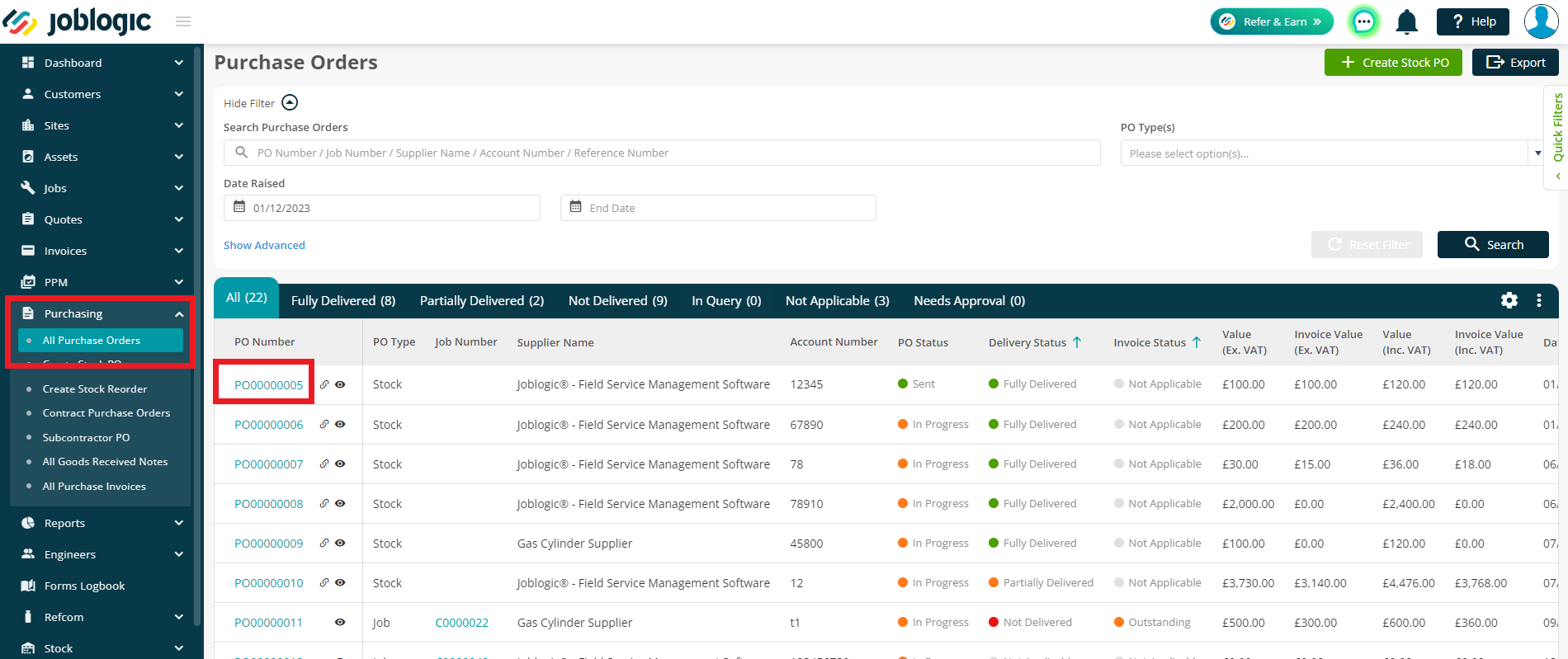Switch to Not Applicable (3) tab

coord(838,301)
